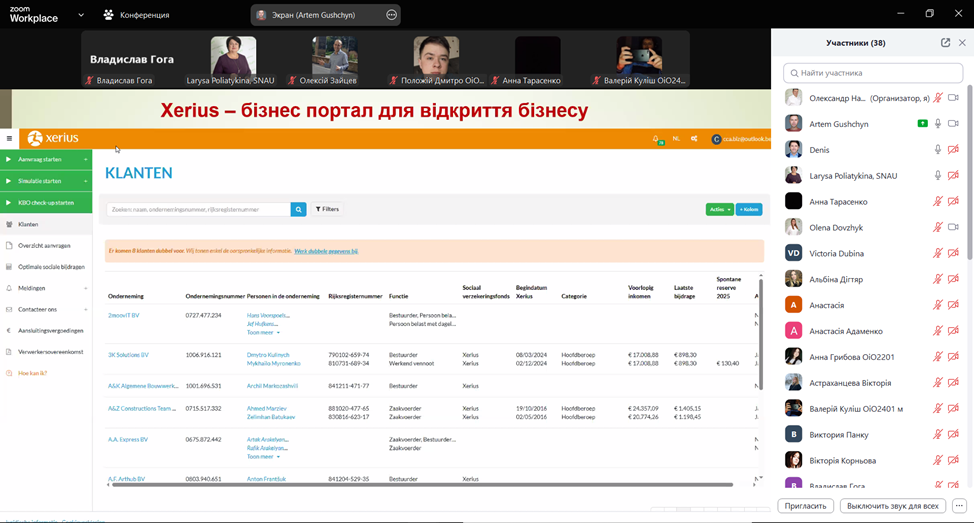Open the Конференция meeting info icon
974x523 pixels.
(x=109, y=14)
